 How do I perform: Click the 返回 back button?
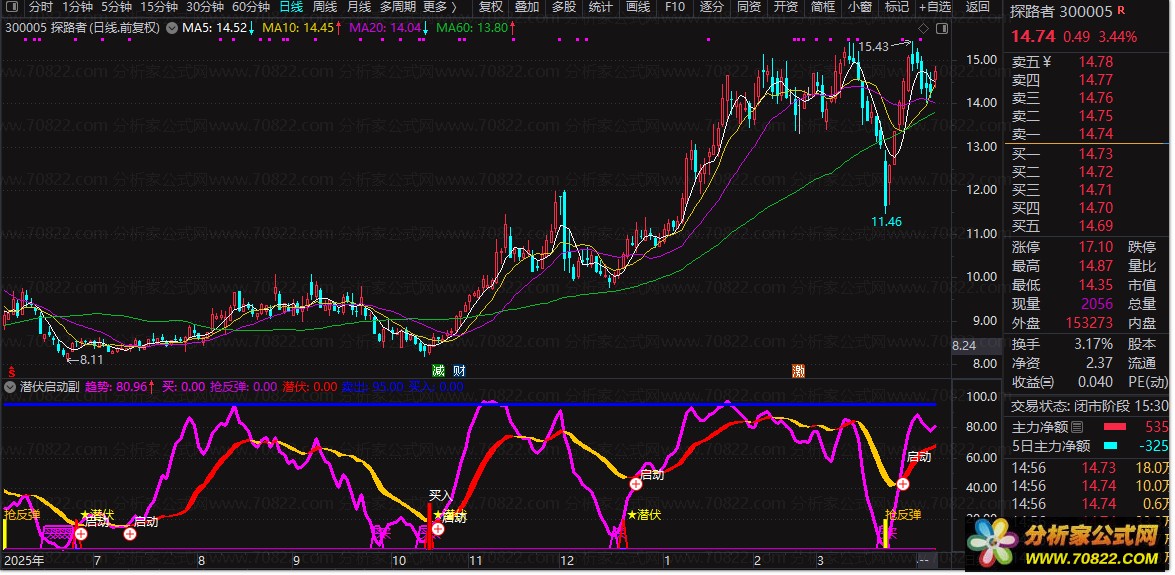[x=977, y=7]
